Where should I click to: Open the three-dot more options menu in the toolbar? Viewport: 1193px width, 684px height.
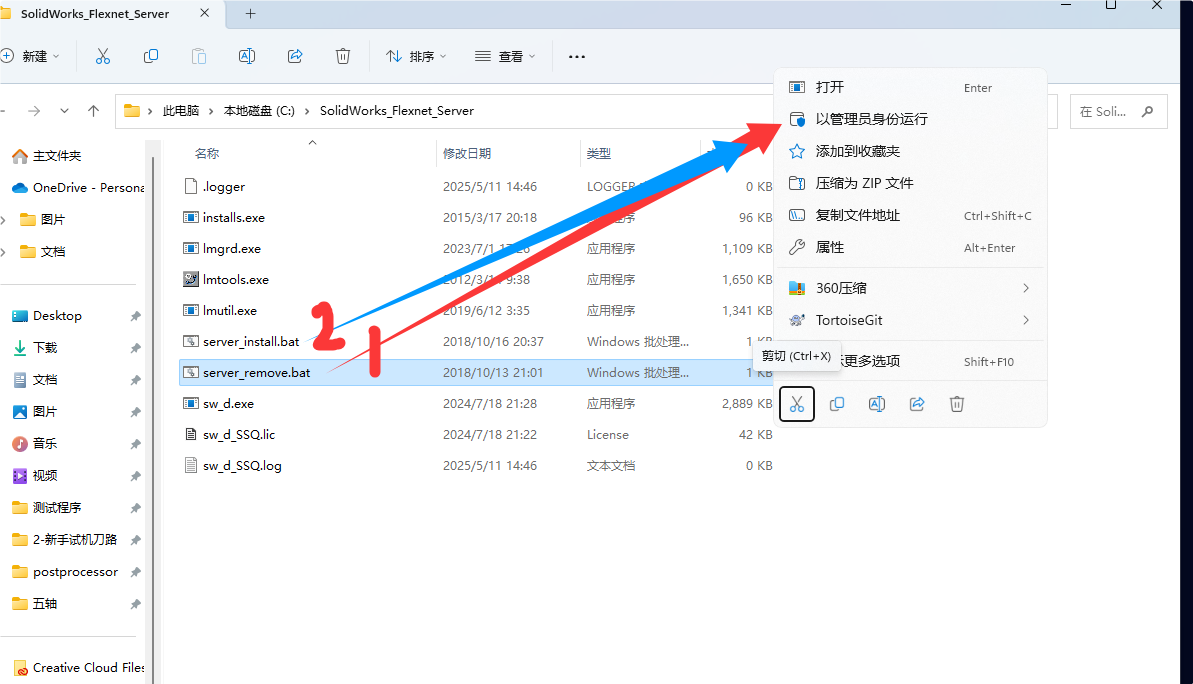(x=577, y=56)
